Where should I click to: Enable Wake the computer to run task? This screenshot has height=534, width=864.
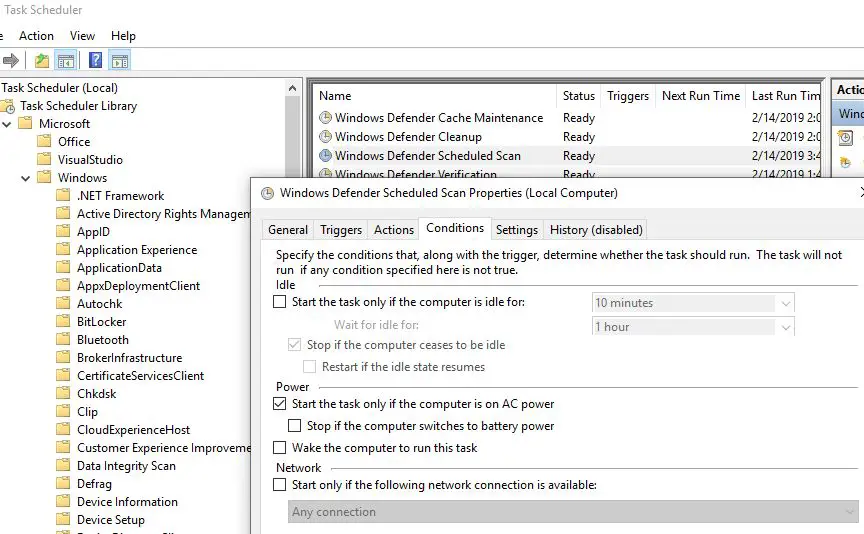tap(280, 447)
